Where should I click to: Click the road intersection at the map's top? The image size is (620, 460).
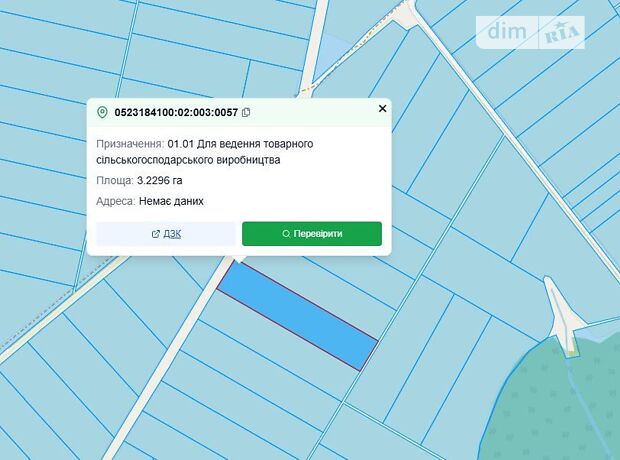click(x=407, y=14)
